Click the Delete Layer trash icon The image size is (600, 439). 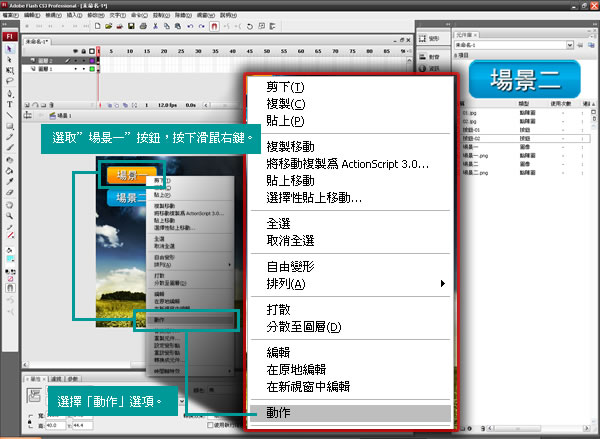click(51, 105)
